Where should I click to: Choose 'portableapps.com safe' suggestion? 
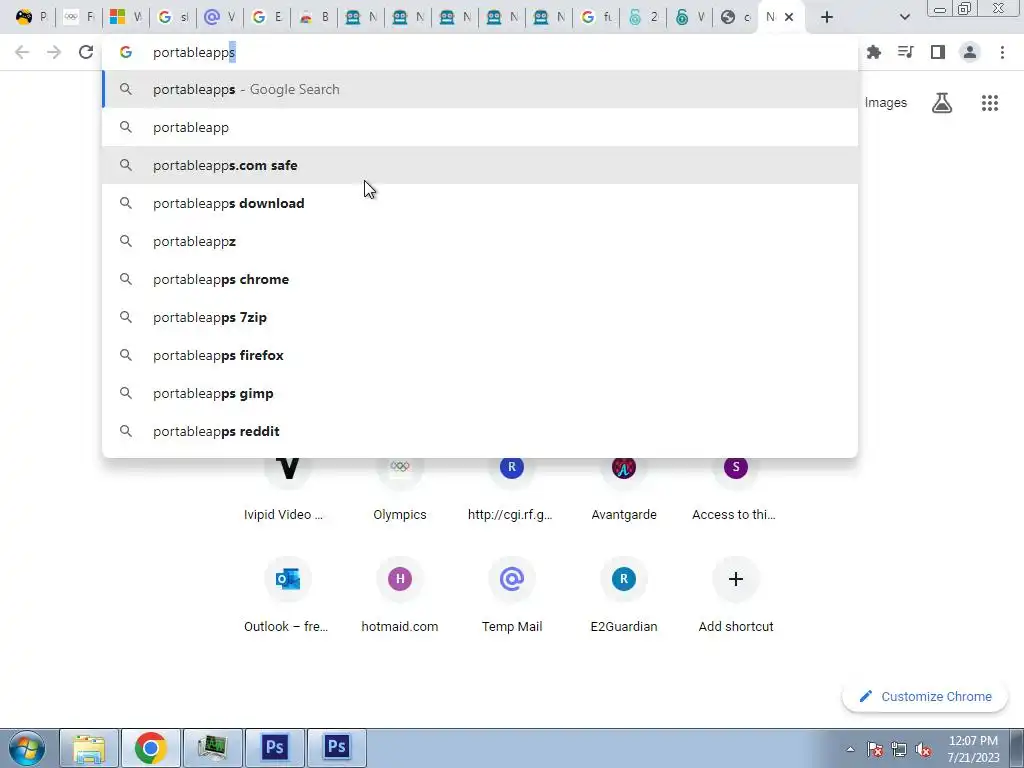(x=480, y=165)
